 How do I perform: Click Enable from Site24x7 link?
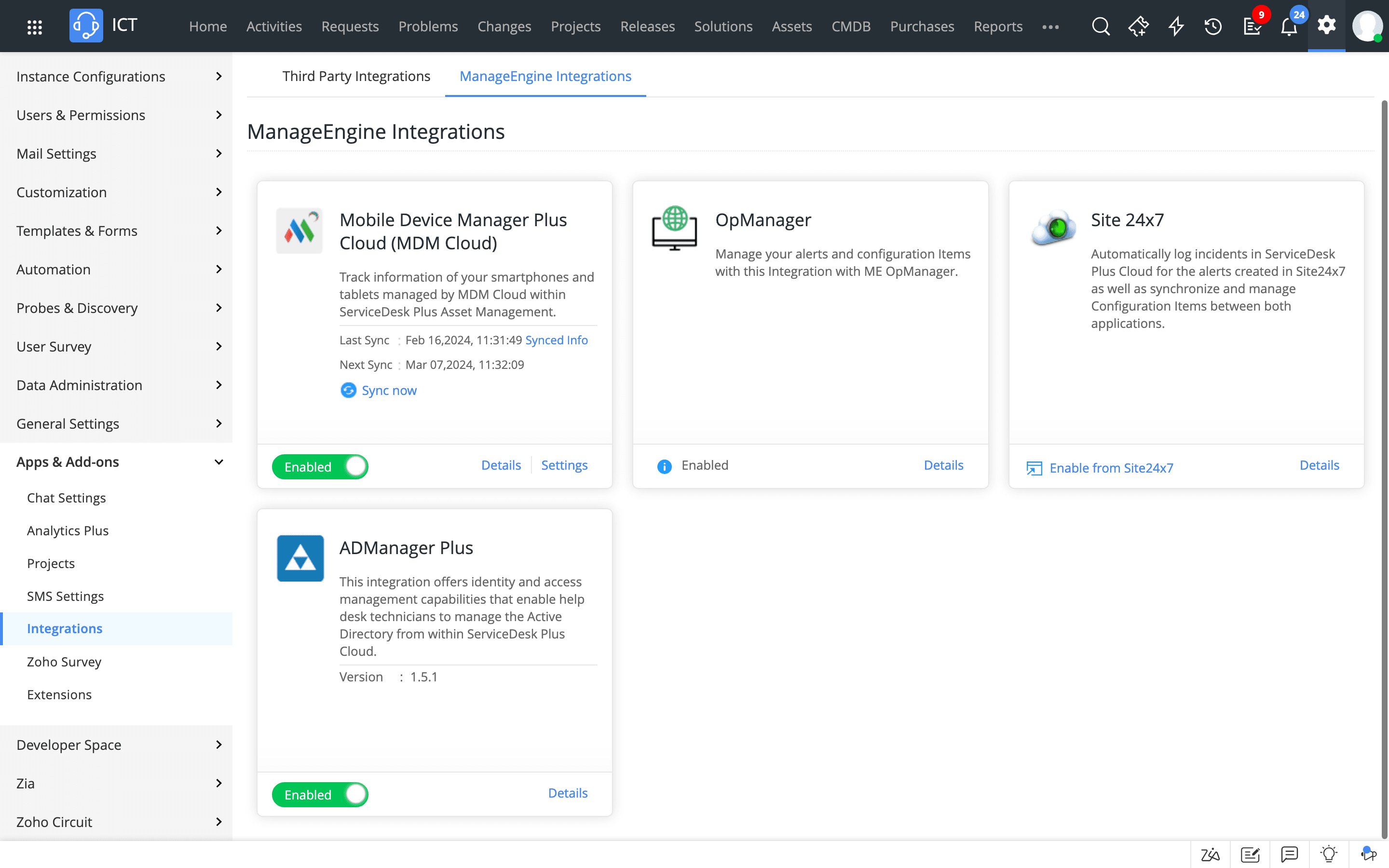(x=1111, y=468)
